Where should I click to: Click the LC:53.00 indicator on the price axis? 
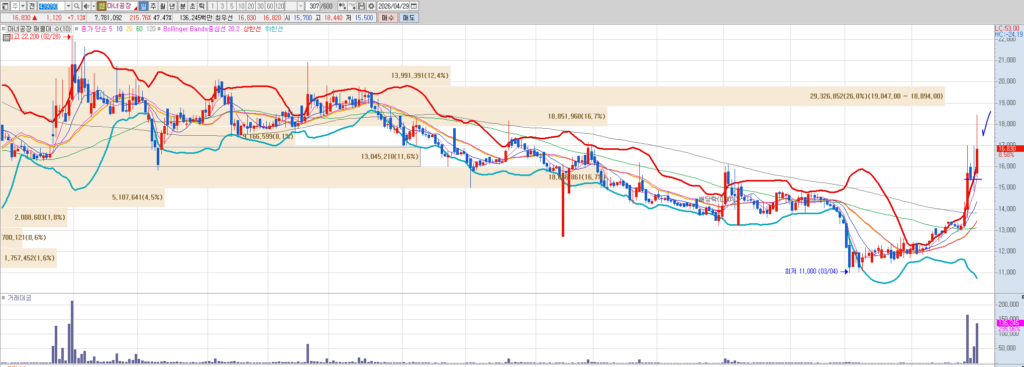pyautogui.click(x=1006, y=29)
